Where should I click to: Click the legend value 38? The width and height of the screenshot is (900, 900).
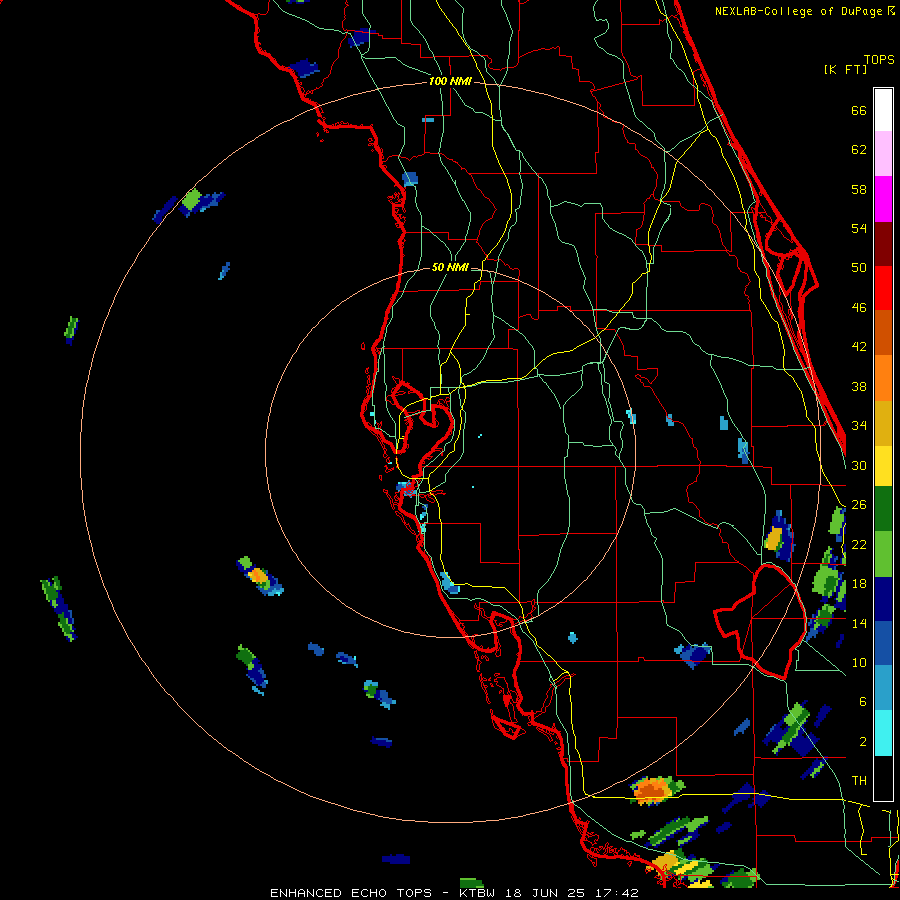click(x=859, y=386)
